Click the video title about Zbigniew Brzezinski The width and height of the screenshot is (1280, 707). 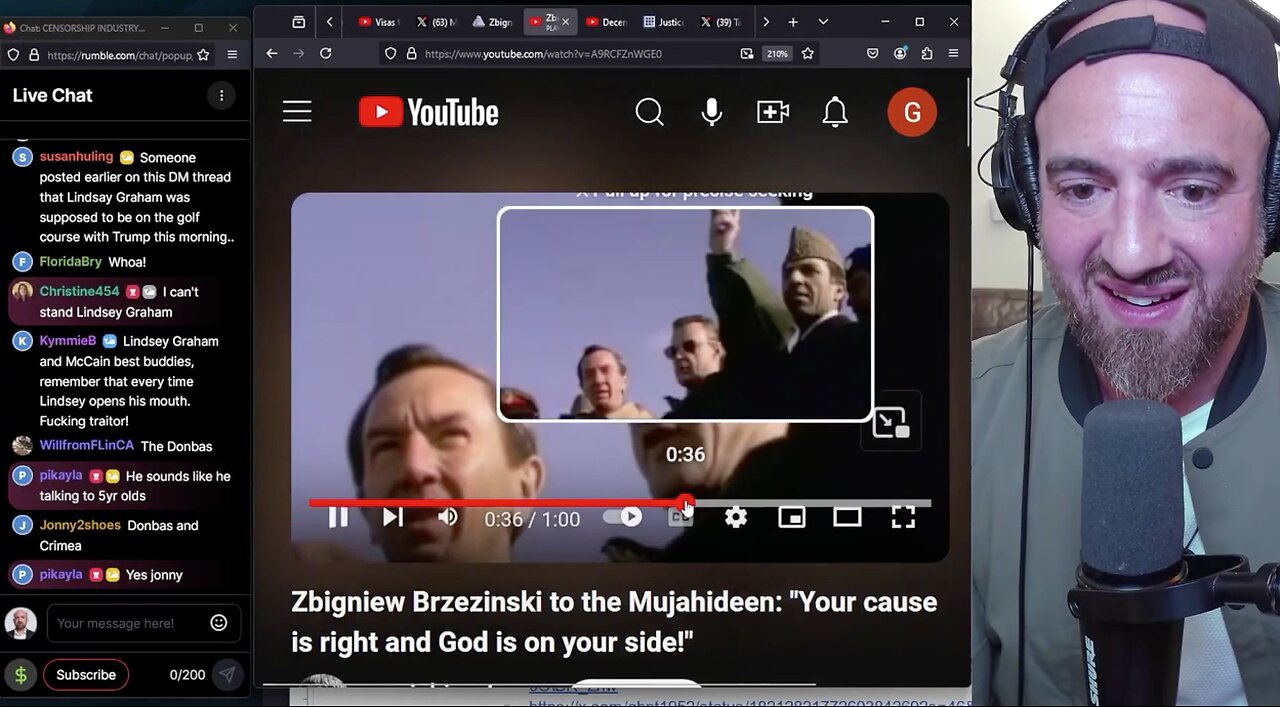click(614, 621)
